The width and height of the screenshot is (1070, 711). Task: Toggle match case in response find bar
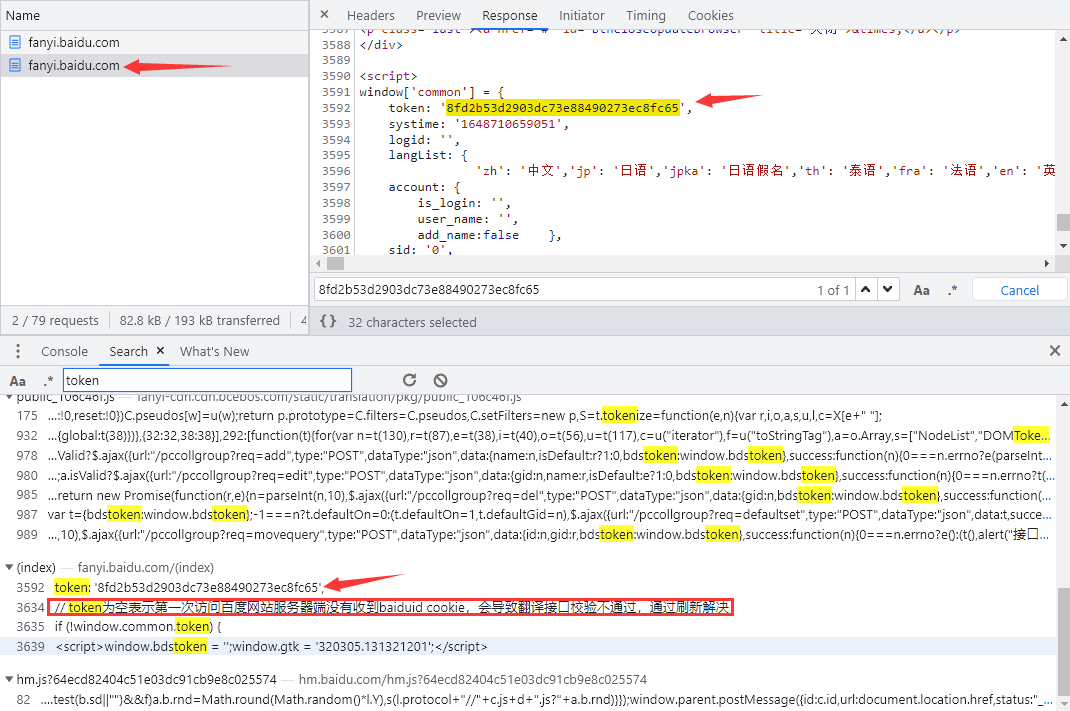[x=922, y=290]
